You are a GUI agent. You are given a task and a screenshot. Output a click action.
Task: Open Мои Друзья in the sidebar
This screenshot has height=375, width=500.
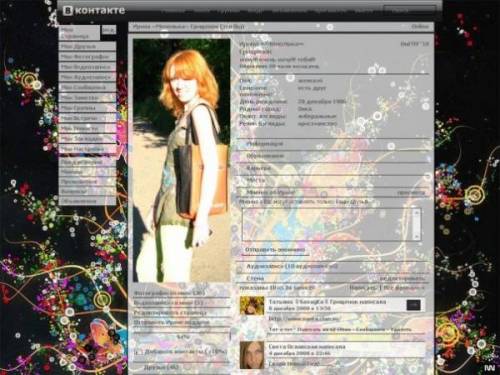tap(87, 46)
